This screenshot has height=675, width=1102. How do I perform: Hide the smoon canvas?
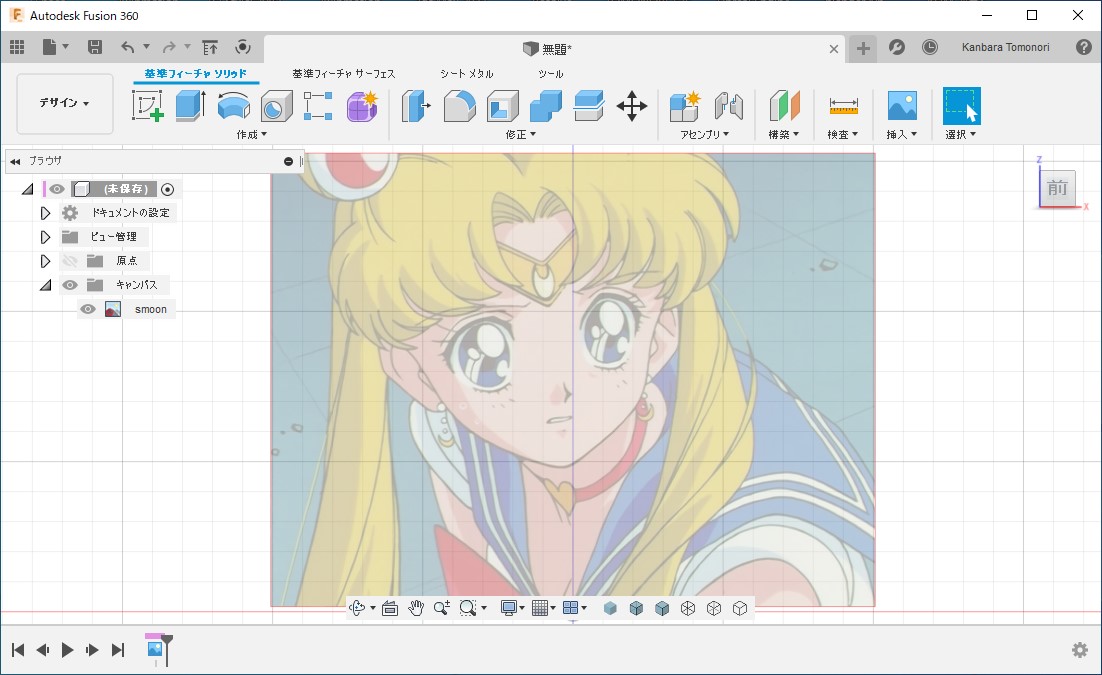point(87,309)
